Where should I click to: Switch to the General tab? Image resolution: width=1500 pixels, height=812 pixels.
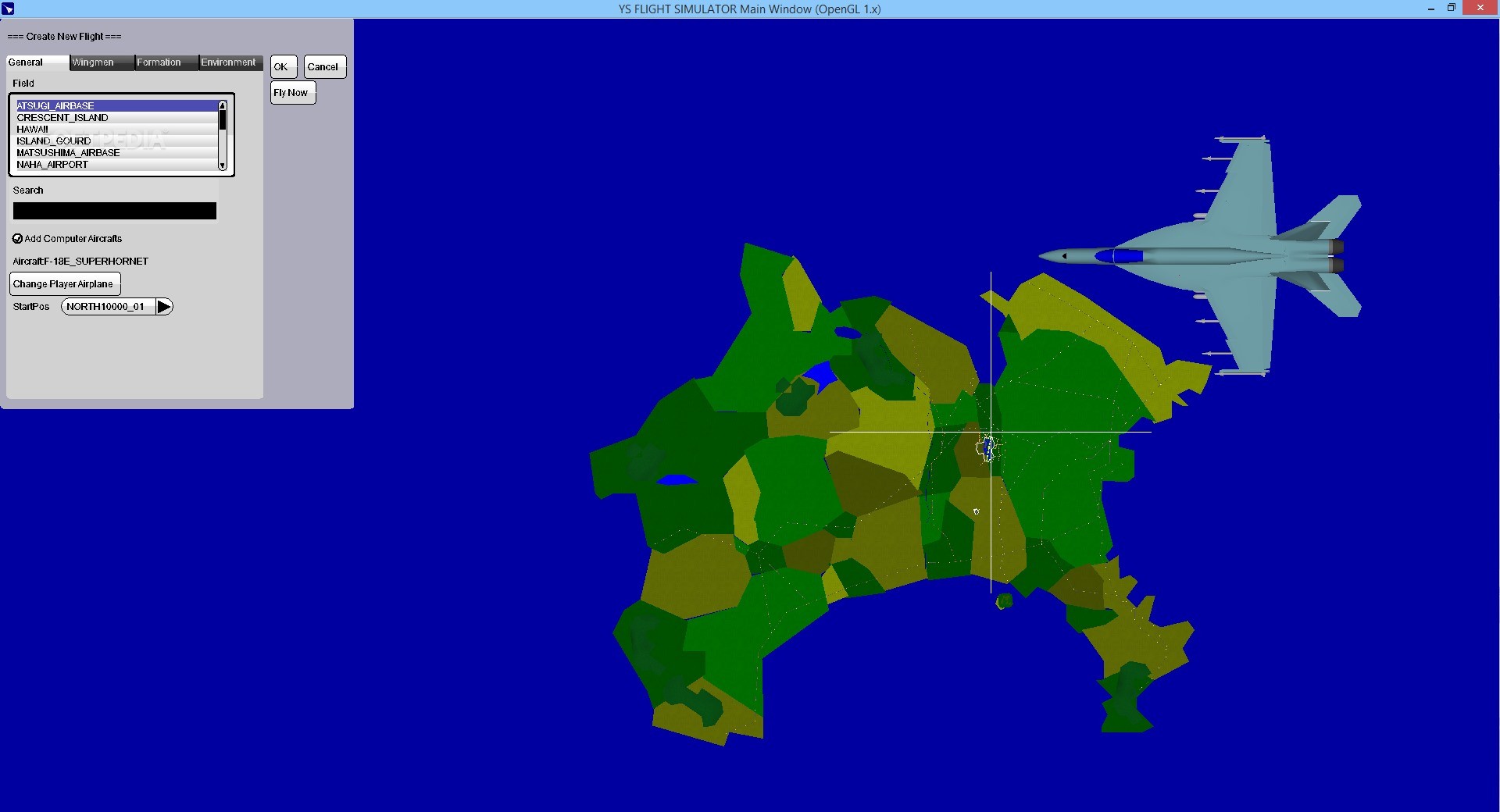(37, 62)
